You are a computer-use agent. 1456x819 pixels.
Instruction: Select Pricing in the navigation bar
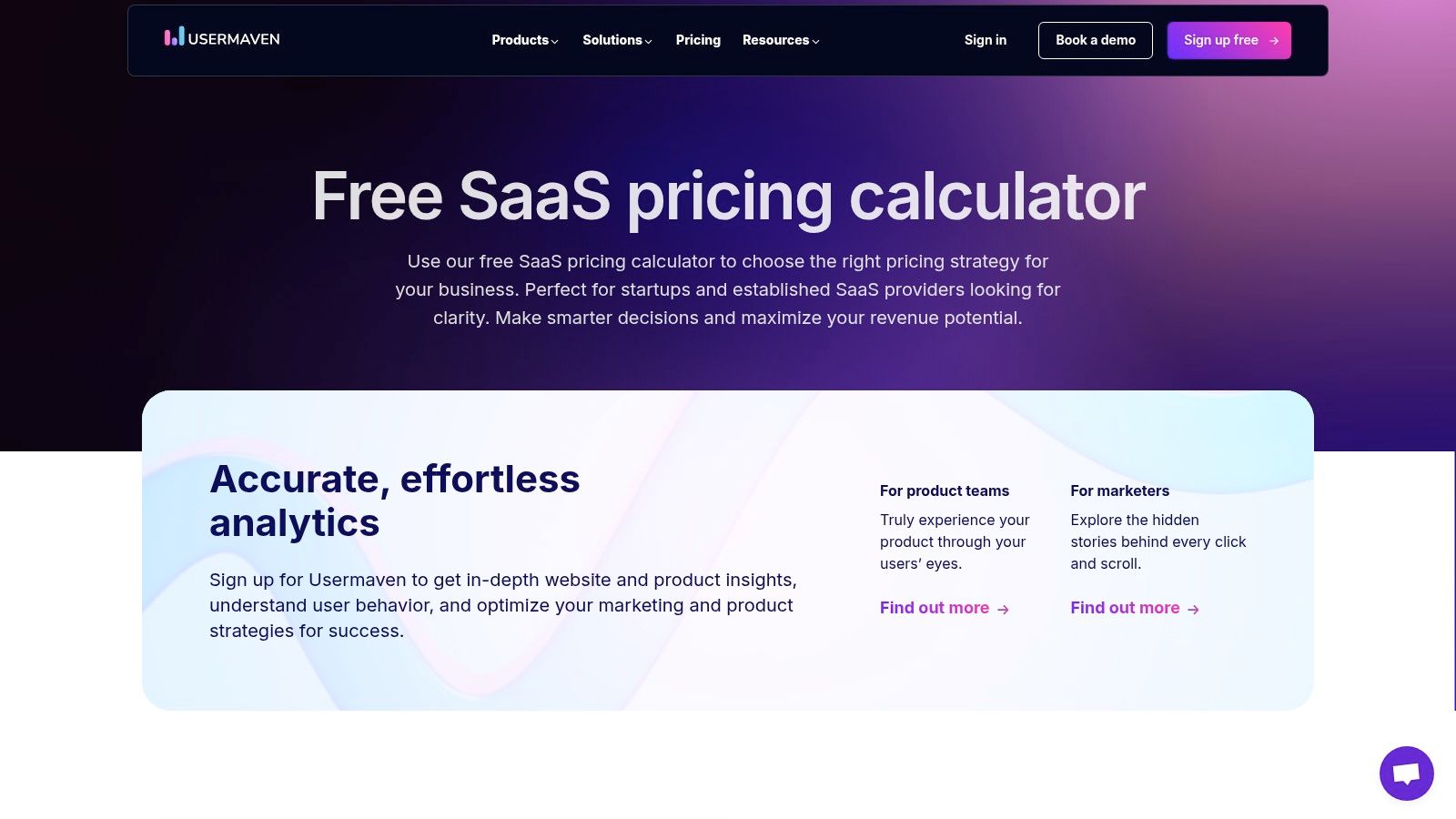coord(697,40)
